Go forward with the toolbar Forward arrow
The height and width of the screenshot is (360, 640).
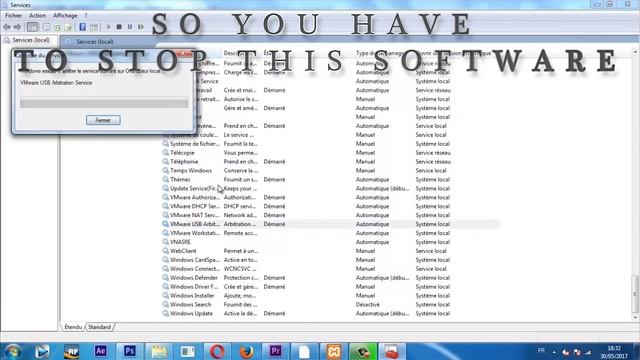[x=17, y=27]
